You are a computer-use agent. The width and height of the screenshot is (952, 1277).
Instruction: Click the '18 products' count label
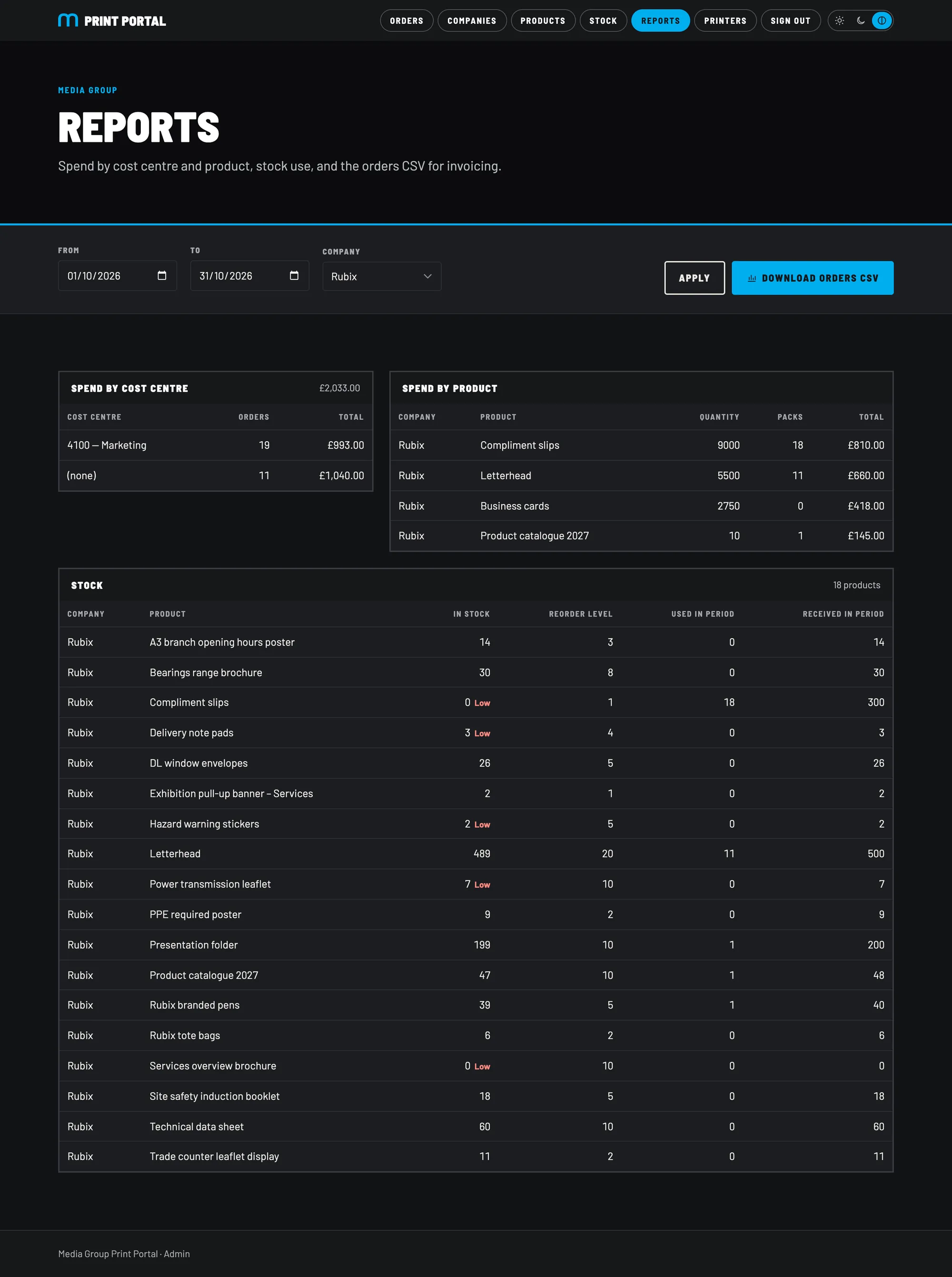tap(856, 585)
